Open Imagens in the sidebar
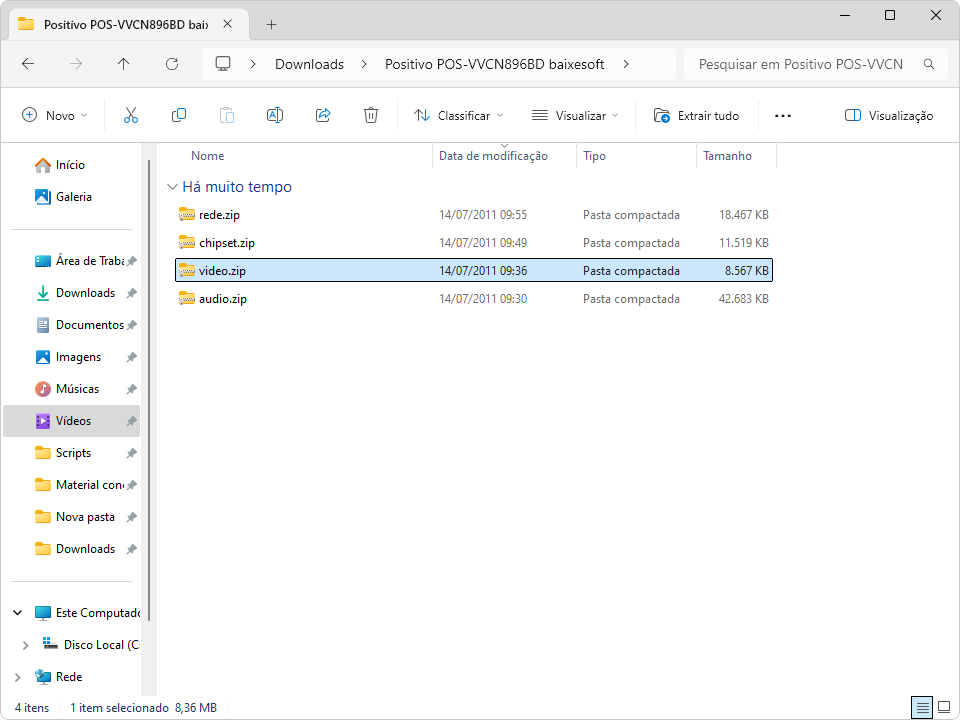The image size is (960, 720). (68, 357)
